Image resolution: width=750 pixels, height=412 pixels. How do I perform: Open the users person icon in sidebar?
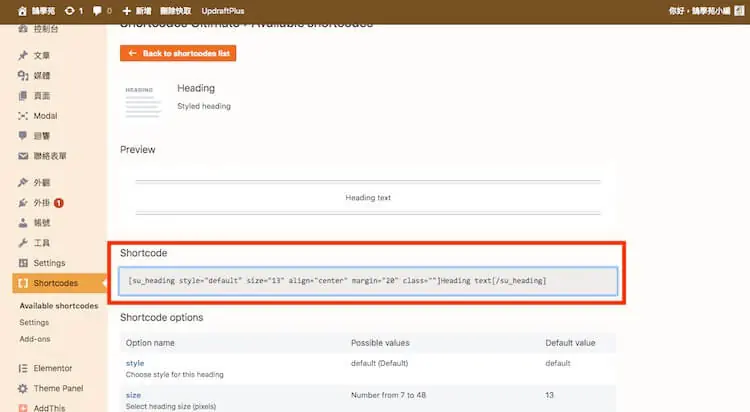pos(22,223)
